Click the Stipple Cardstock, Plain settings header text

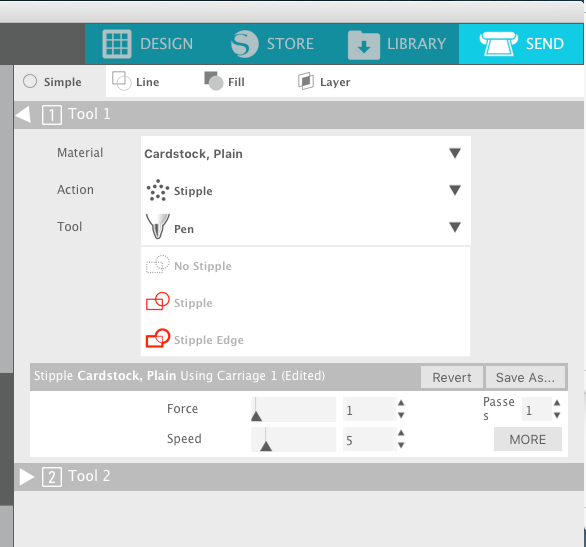click(179, 376)
